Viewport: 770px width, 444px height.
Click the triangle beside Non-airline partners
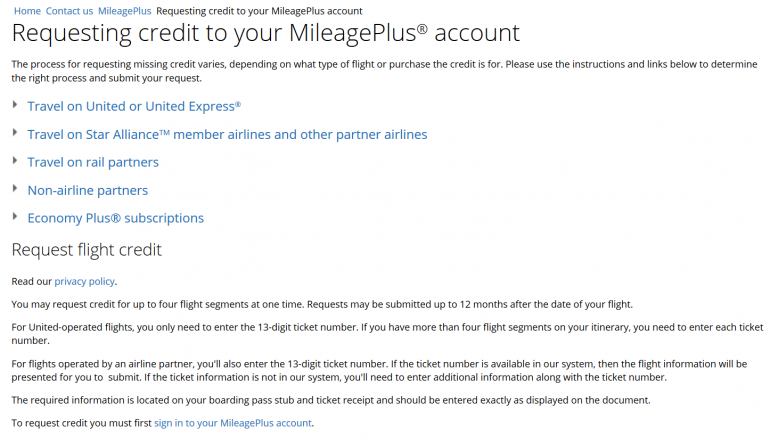[x=15, y=189]
